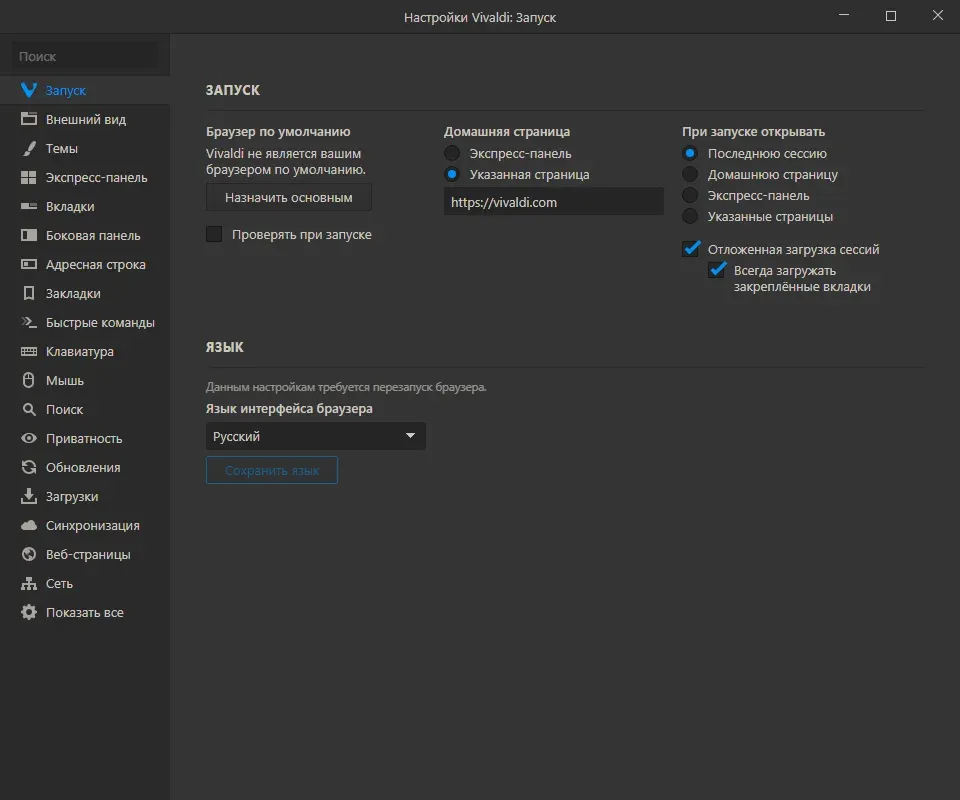Click the tab icon for Вкладки
Screen dimensions: 960x800
click(x=29, y=206)
